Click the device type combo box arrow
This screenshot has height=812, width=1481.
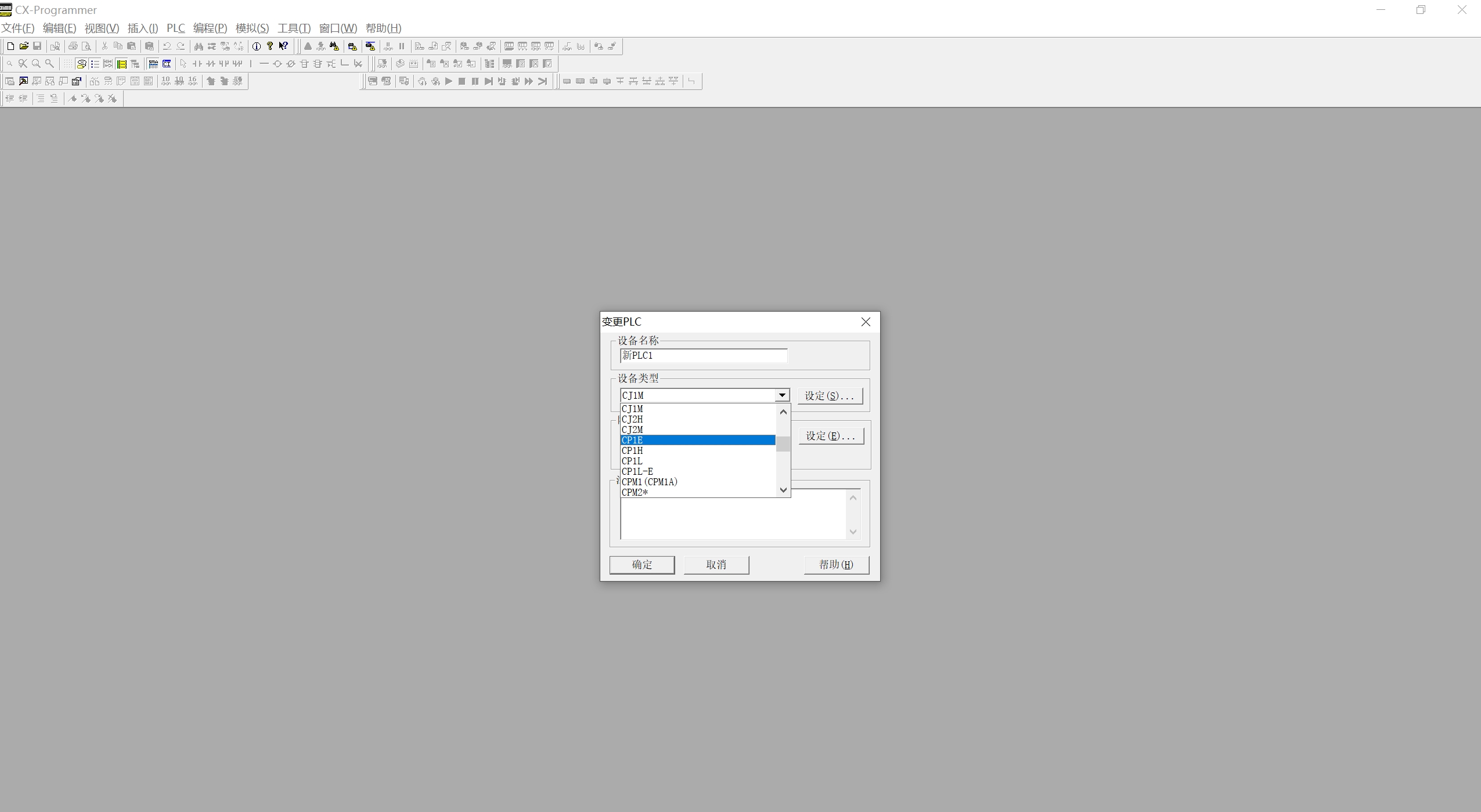(782, 395)
